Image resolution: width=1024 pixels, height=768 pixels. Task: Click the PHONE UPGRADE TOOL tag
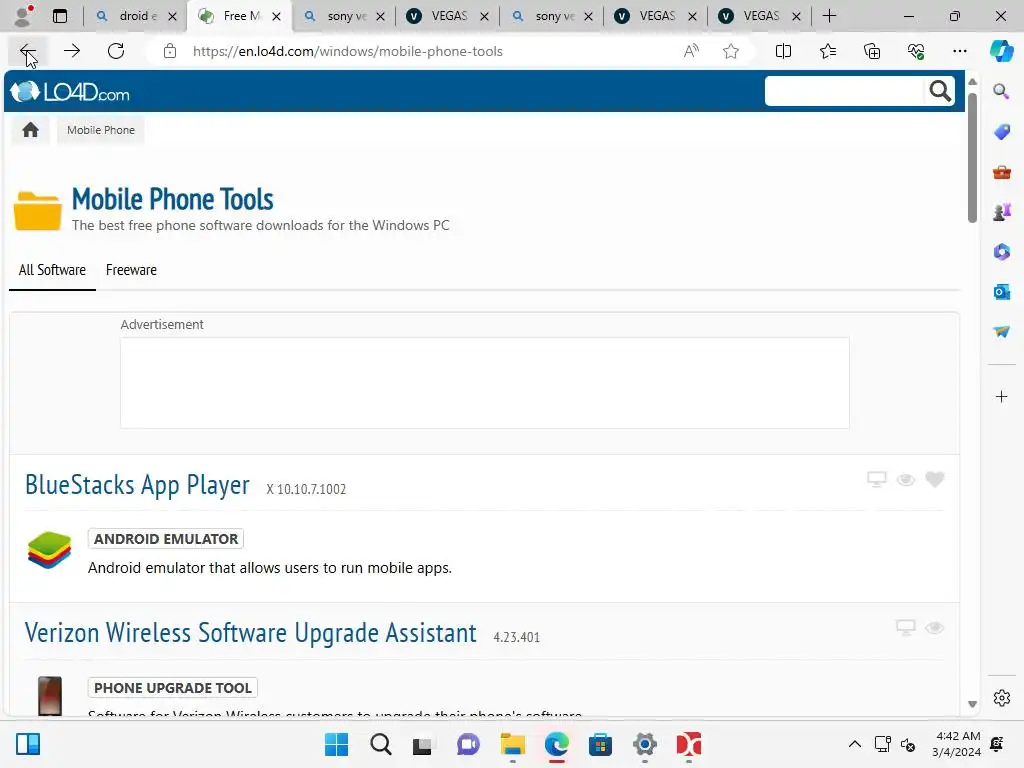click(172, 688)
